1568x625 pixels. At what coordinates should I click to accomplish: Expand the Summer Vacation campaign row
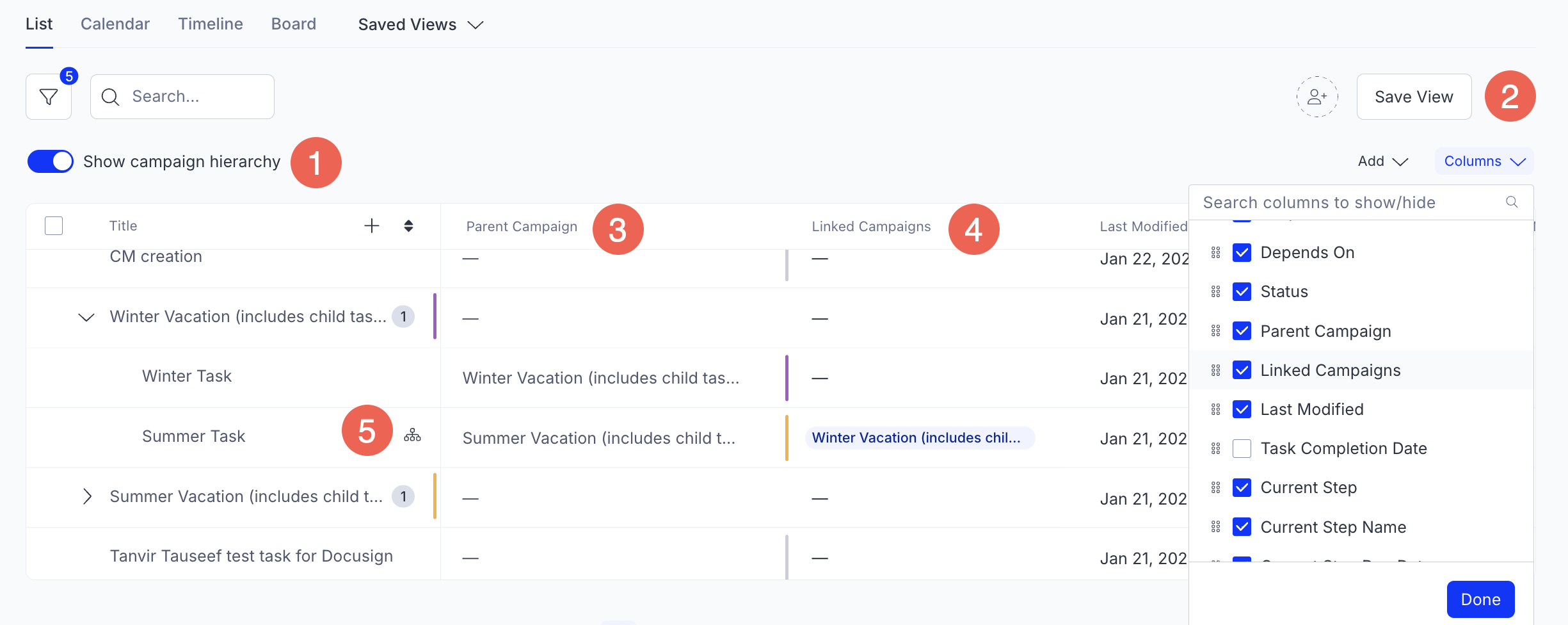coord(87,496)
